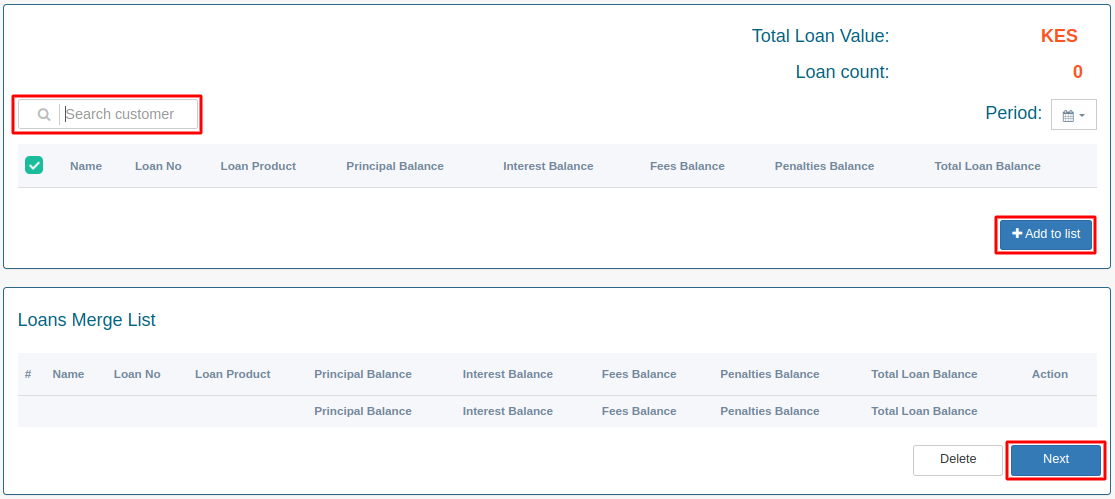
Task: Click Total Loan Balance header in top table
Action: tap(987, 166)
